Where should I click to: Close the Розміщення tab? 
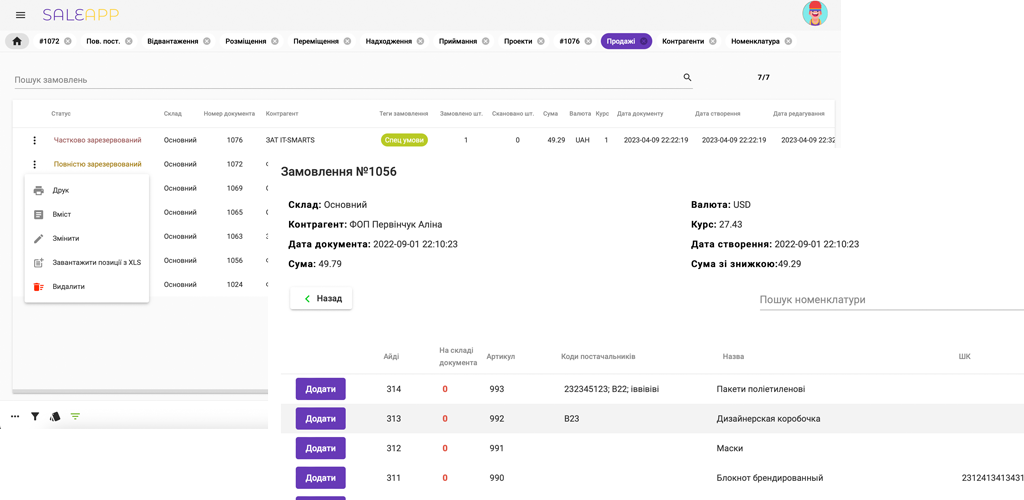[274, 41]
